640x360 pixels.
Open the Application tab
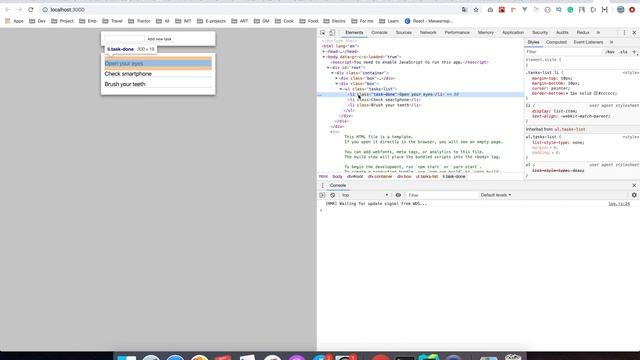[513, 33]
